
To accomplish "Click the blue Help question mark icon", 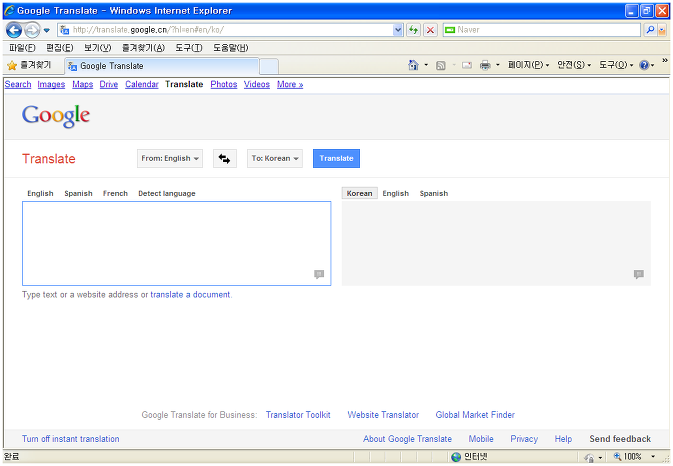I will tap(644, 65).
